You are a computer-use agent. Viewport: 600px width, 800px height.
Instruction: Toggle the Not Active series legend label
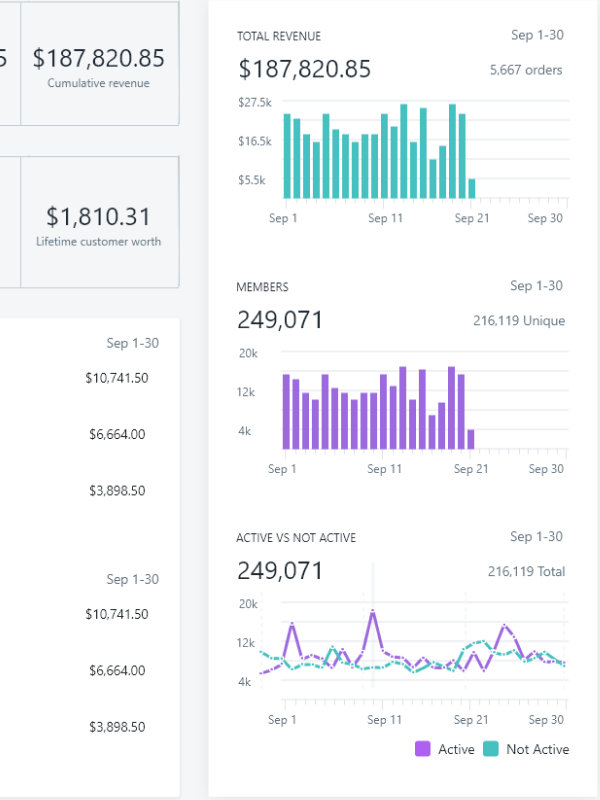point(537,749)
